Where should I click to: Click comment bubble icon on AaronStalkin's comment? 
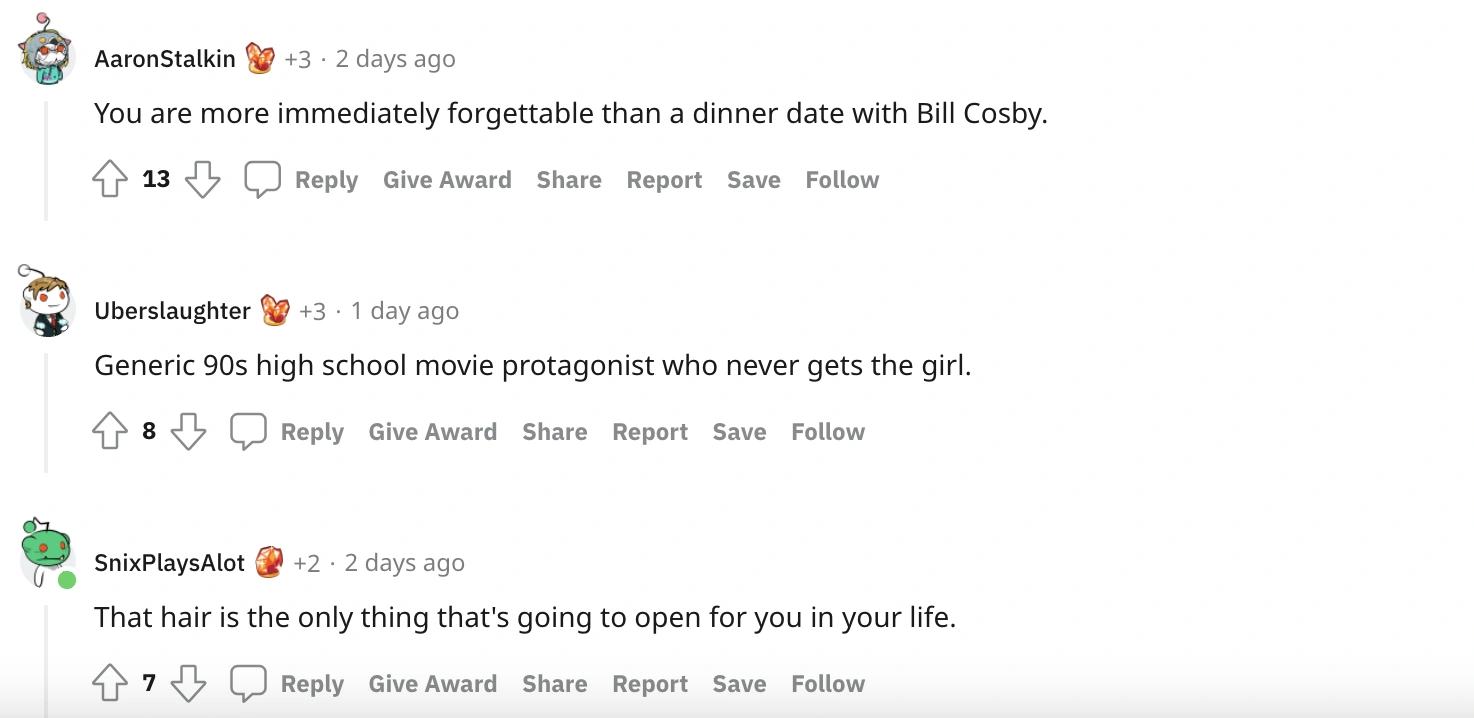point(263,180)
